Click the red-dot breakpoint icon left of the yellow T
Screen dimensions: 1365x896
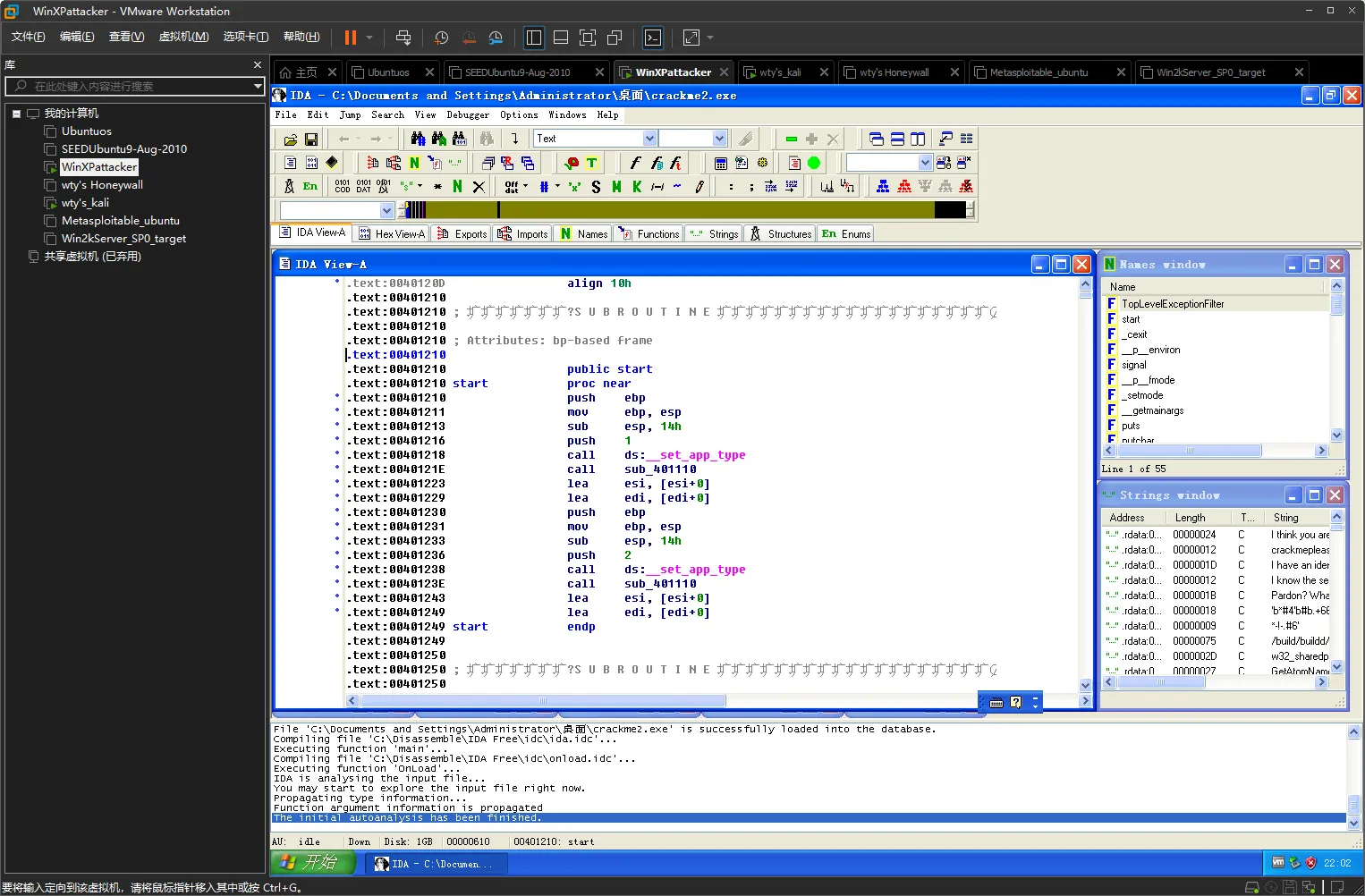(x=572, y=163)
